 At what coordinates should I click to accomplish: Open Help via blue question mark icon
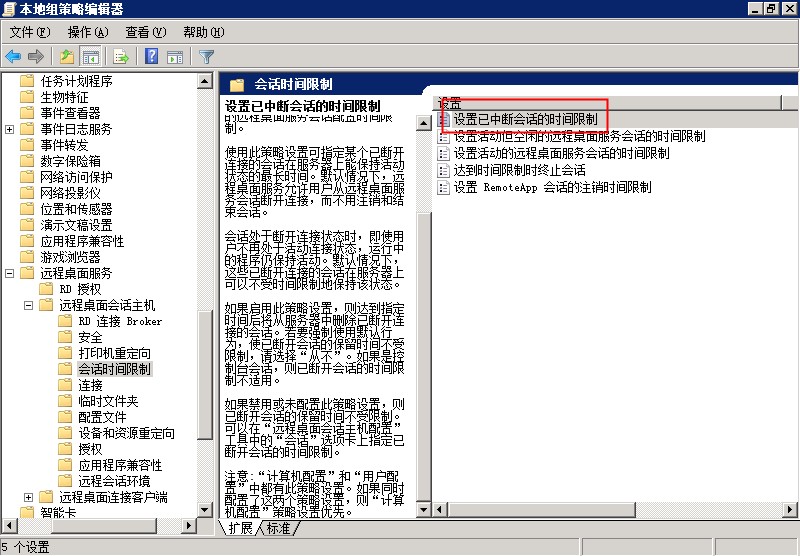pyautogui.click(x=152, y=57)
